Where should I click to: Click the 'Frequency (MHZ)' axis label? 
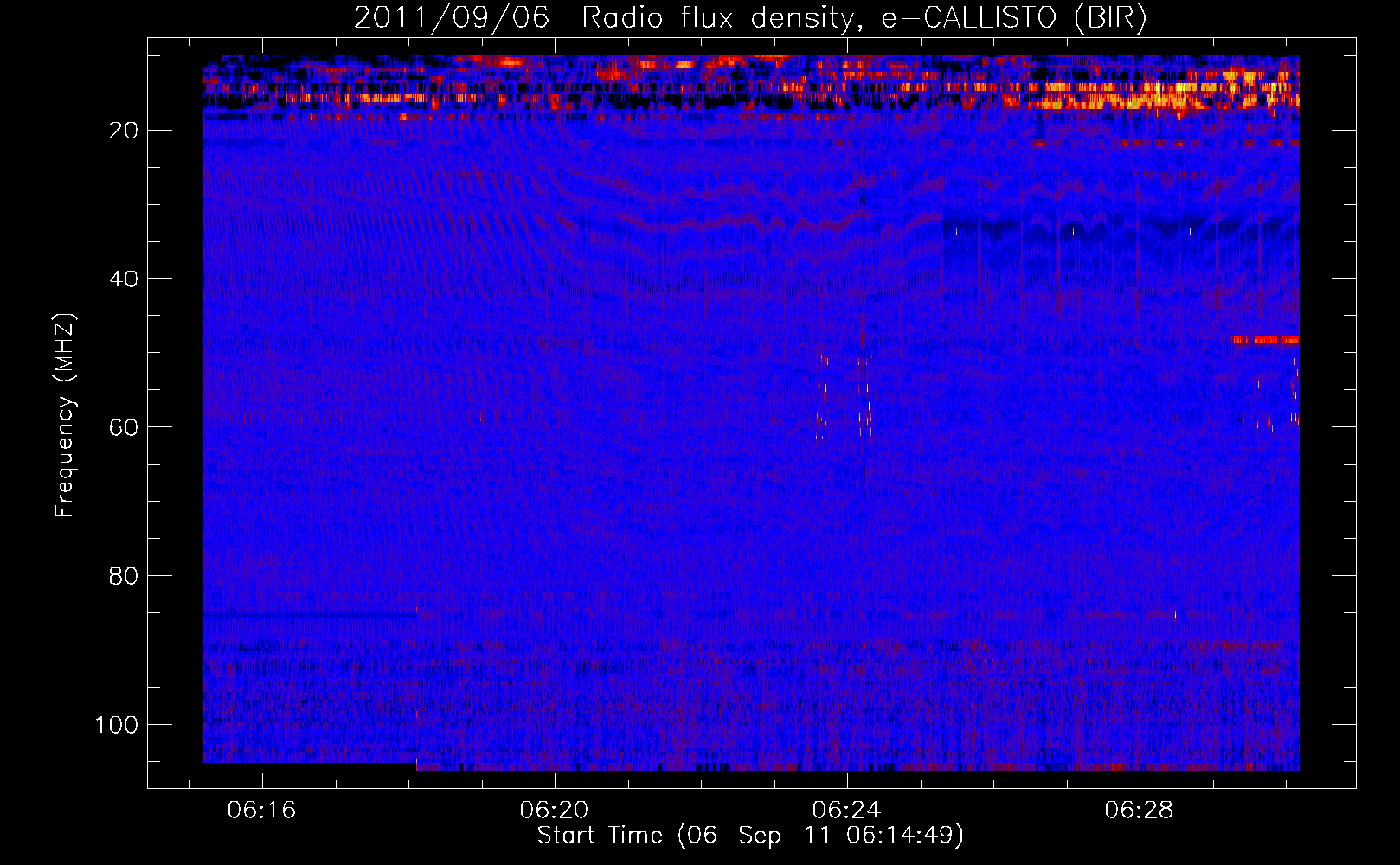(x=65, y=414)
